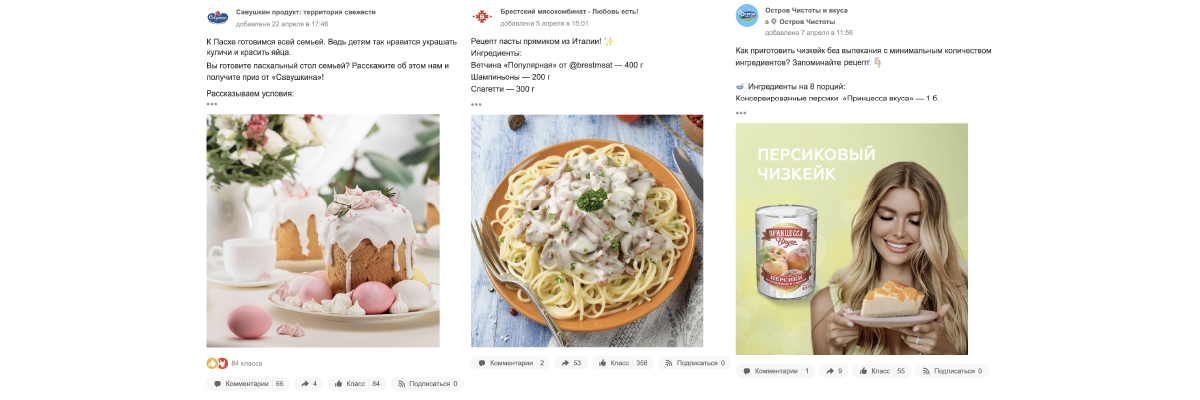This screenshot has width=1200, height=400.
Task: Share the Easter cake post with 4 shares
Action: pyautogui.click(x=309, y=383)
